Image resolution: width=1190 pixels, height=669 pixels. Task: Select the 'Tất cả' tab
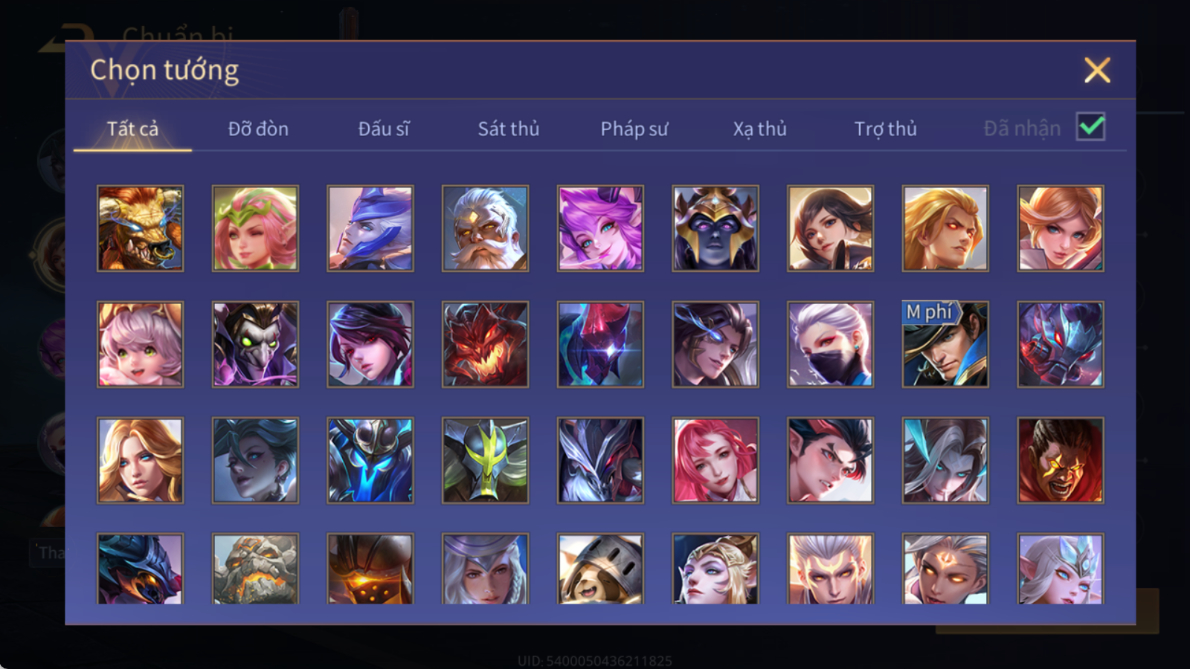133,129
